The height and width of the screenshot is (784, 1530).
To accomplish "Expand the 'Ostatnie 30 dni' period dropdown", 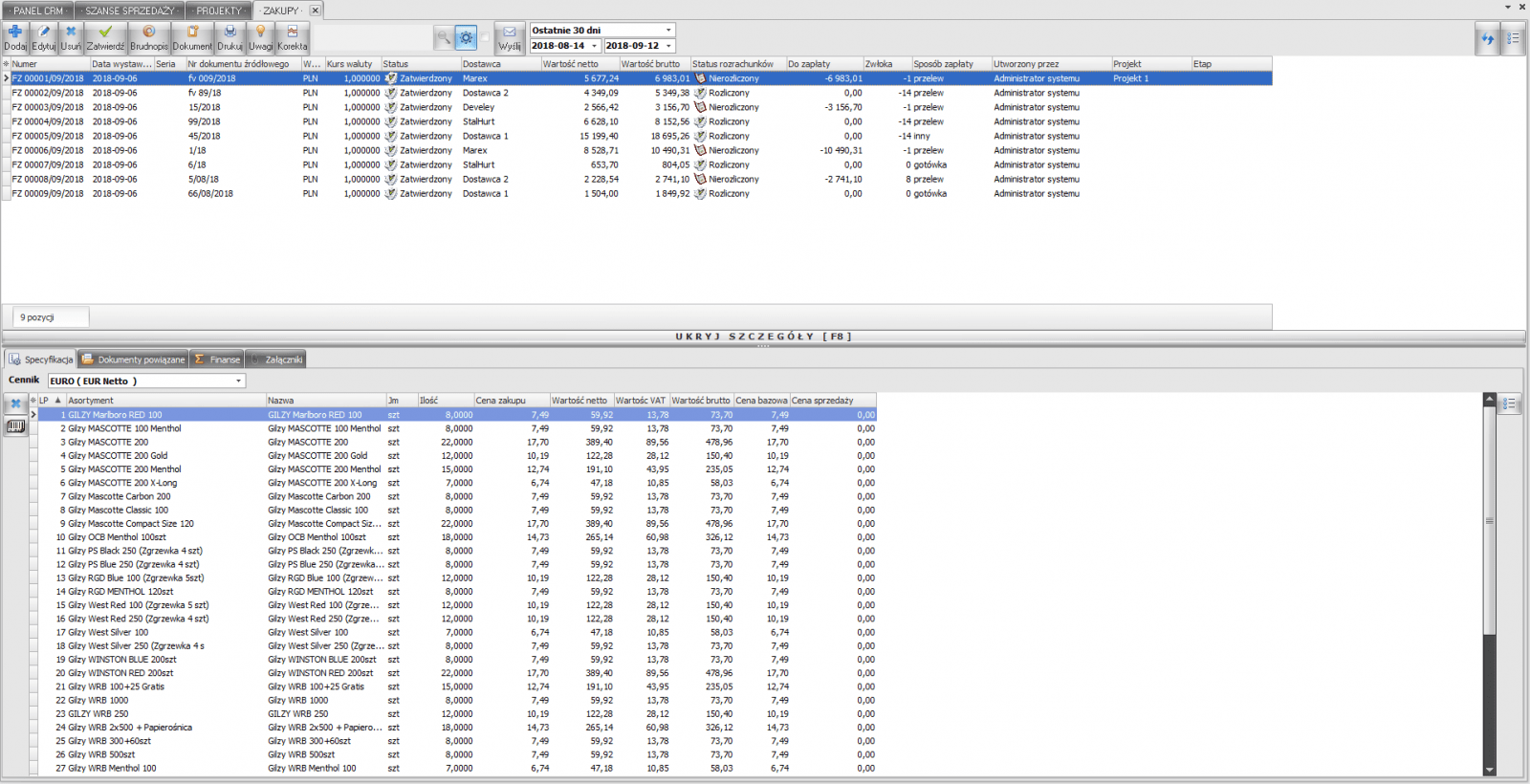I will pos(668,31).
